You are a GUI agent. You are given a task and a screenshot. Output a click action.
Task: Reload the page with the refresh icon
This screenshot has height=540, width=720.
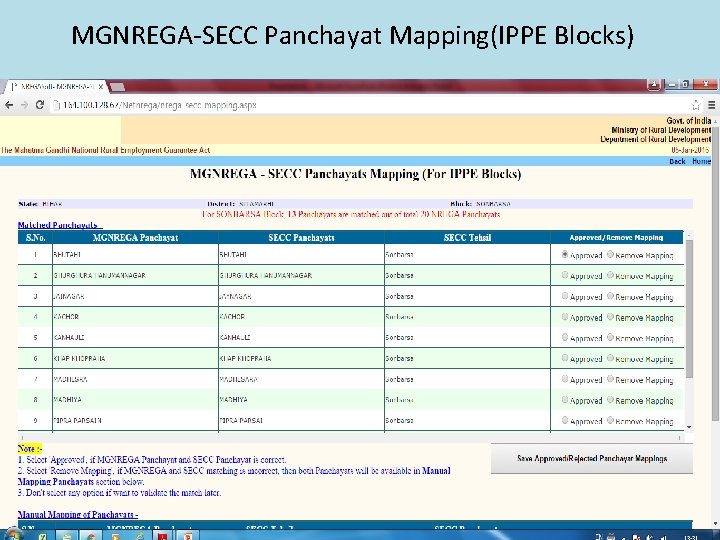click(40, 105)
